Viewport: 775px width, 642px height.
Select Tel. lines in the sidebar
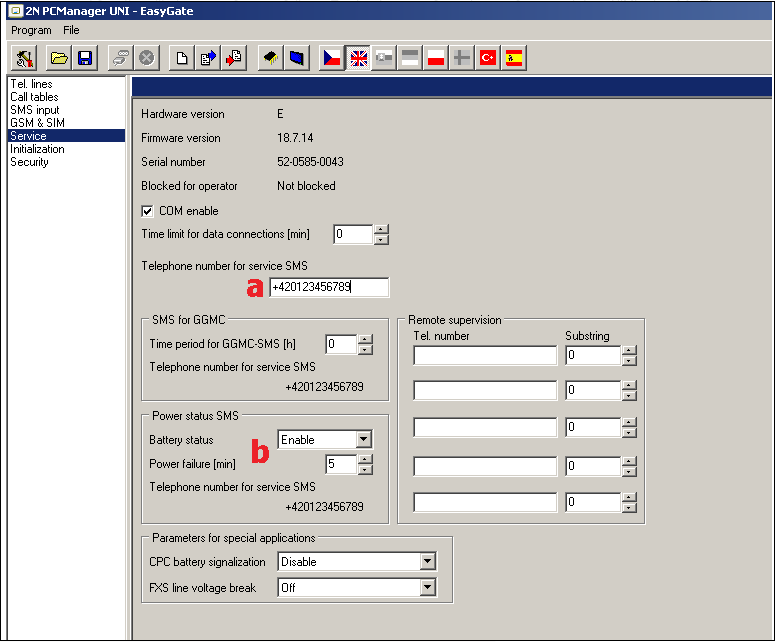pos(31,84)
